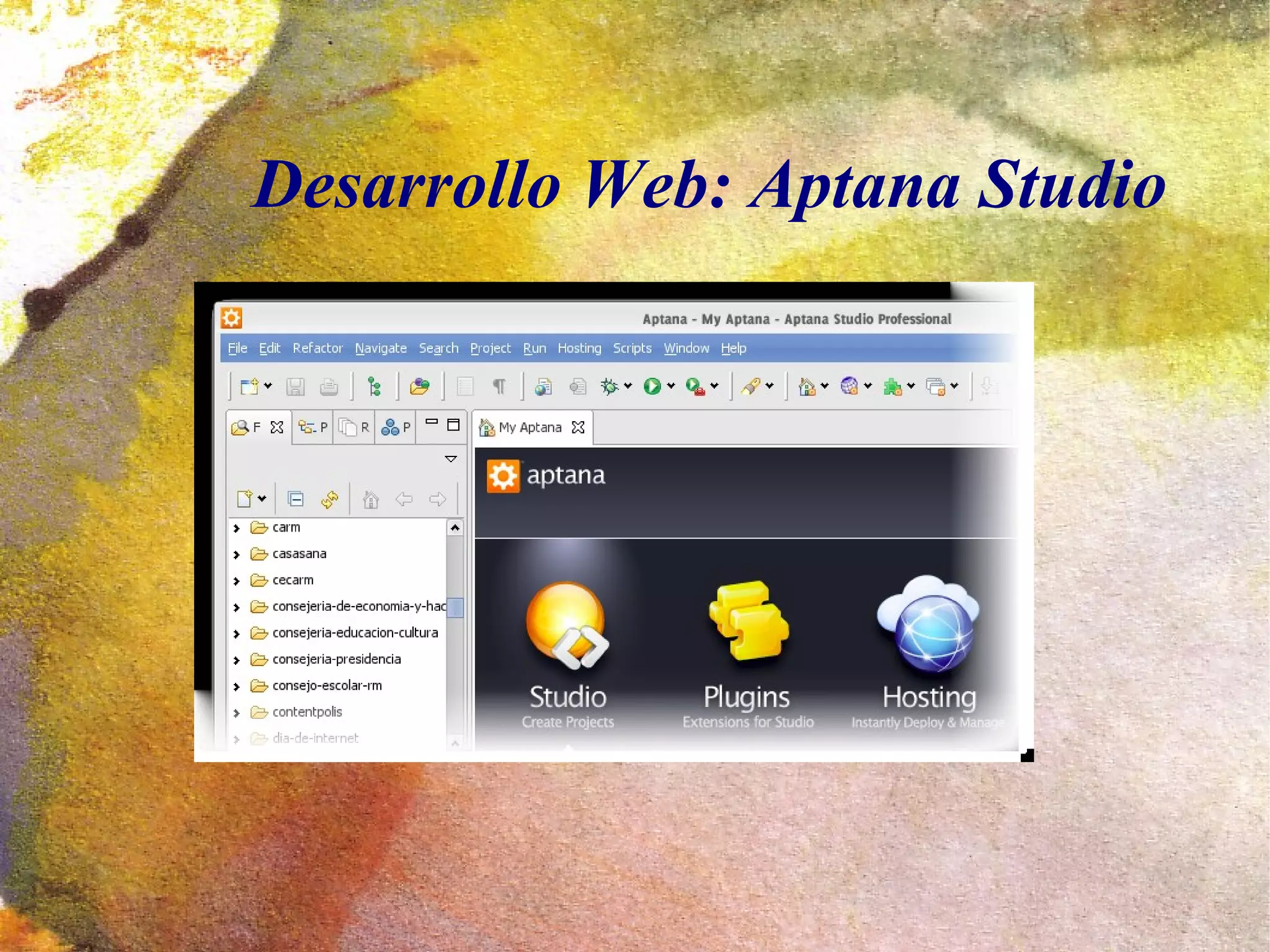Click the green hierarchy tree toolbar icon
The height and width of the screenshot is (952, 1270).
pos(374,387)
